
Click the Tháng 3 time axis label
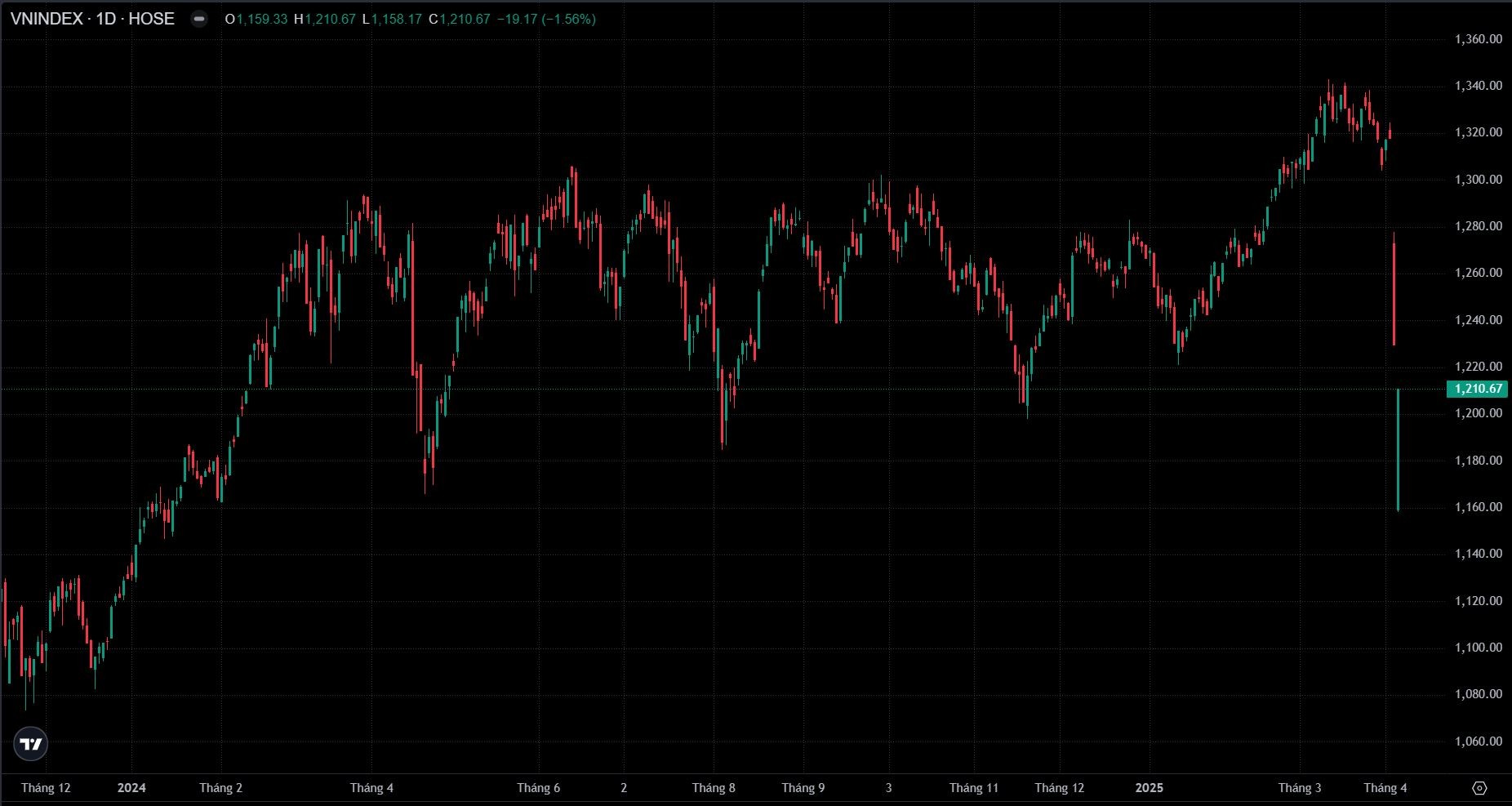point(1299,788)
